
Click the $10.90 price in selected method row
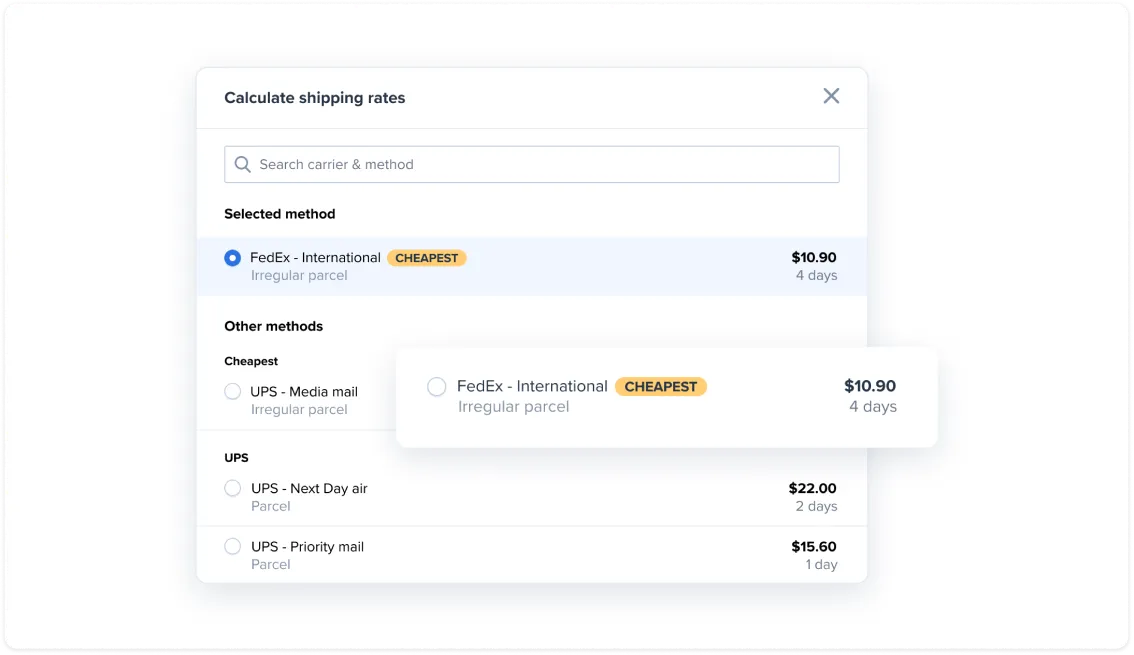point(814,257)
